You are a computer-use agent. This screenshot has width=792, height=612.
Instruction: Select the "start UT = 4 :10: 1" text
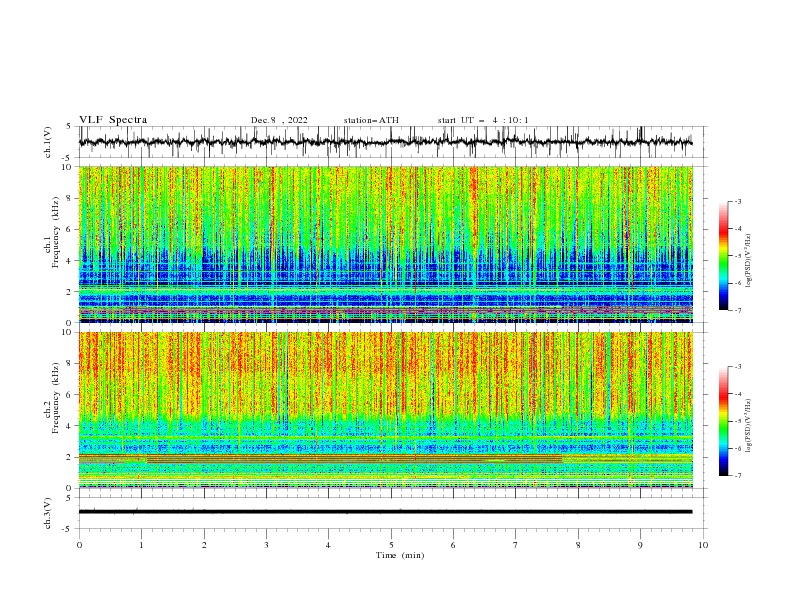tap(482, 120)
